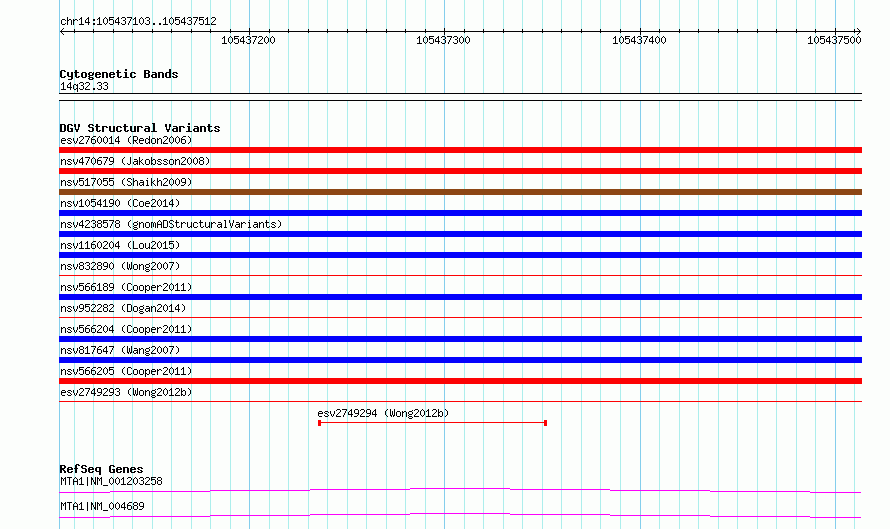The width and height of the screenshot is (890, 529).
Task: Click ruler tick label 105437300
Action: [443, 40]
